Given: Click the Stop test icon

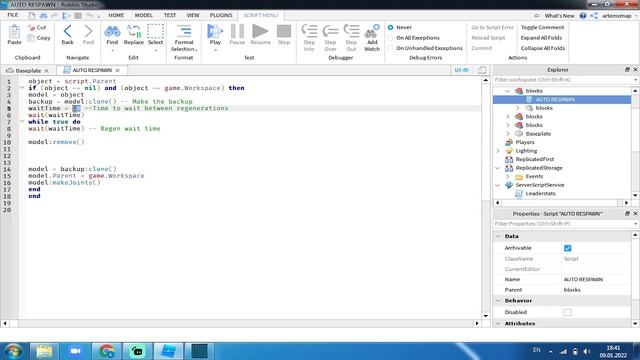Looking at the screenshot, I should point(284,31).
